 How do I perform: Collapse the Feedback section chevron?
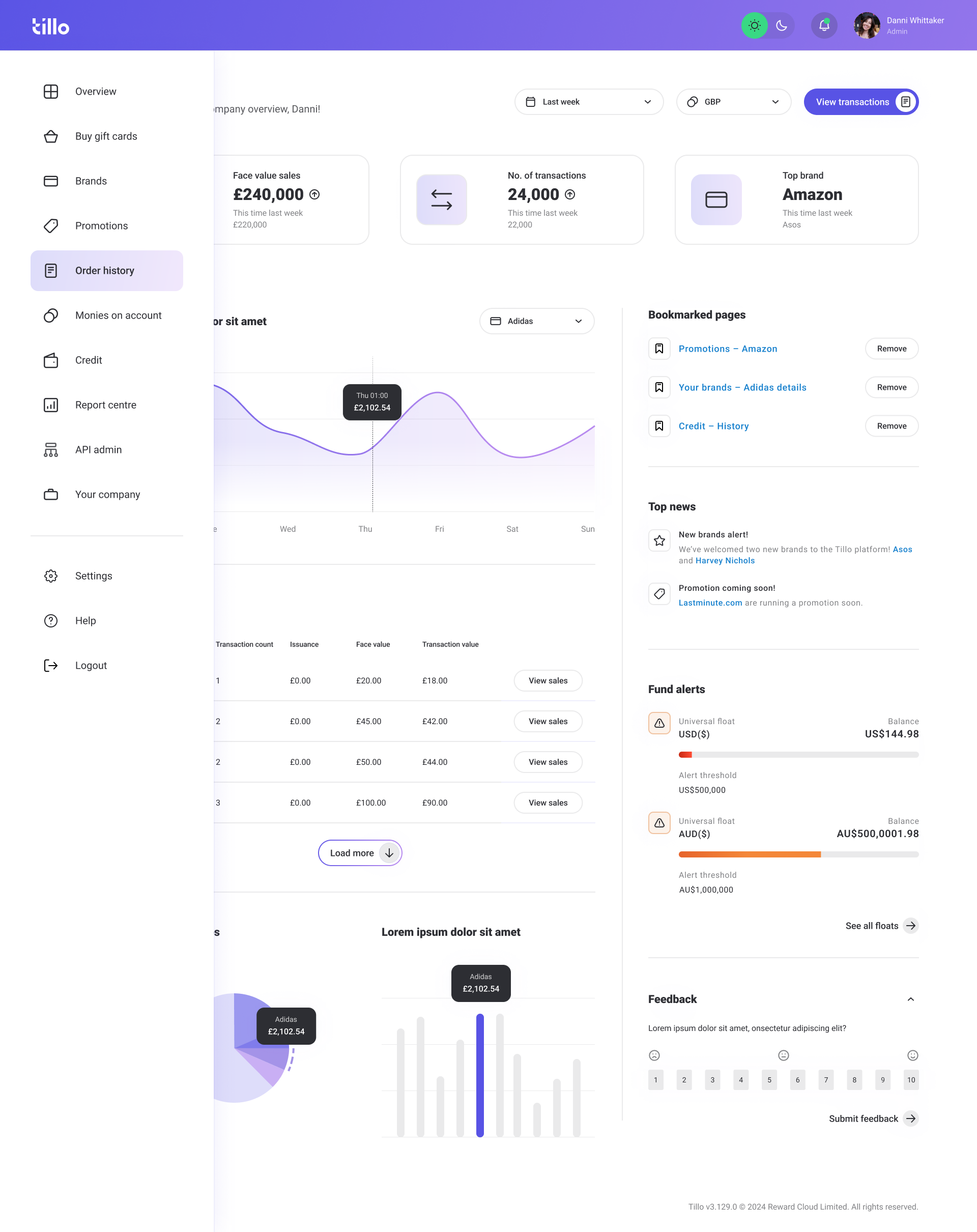pos(911,999)
